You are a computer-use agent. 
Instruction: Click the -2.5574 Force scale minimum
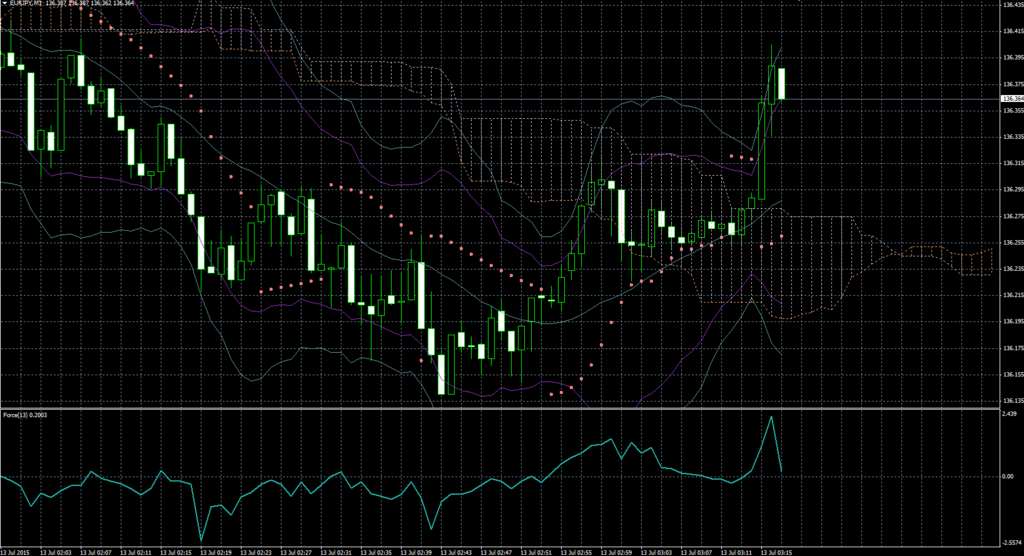pos(1012,543)
